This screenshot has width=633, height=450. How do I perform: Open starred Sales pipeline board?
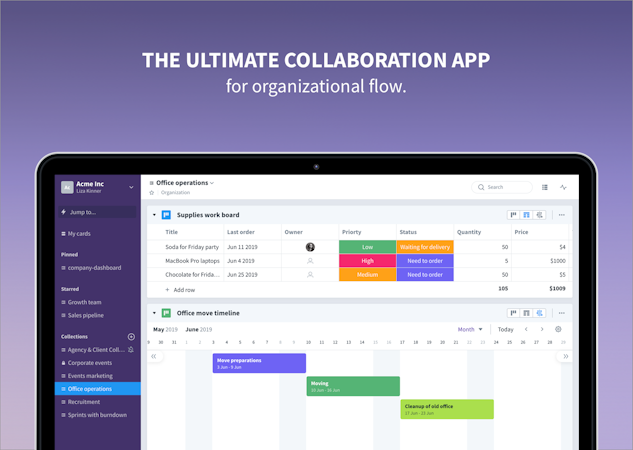[x=82, y=315]
